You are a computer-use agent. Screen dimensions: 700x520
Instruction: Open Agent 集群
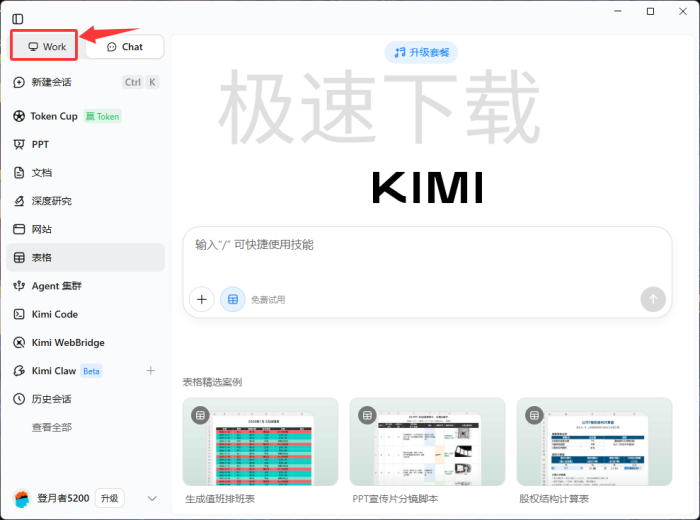(x=86, y=286)
